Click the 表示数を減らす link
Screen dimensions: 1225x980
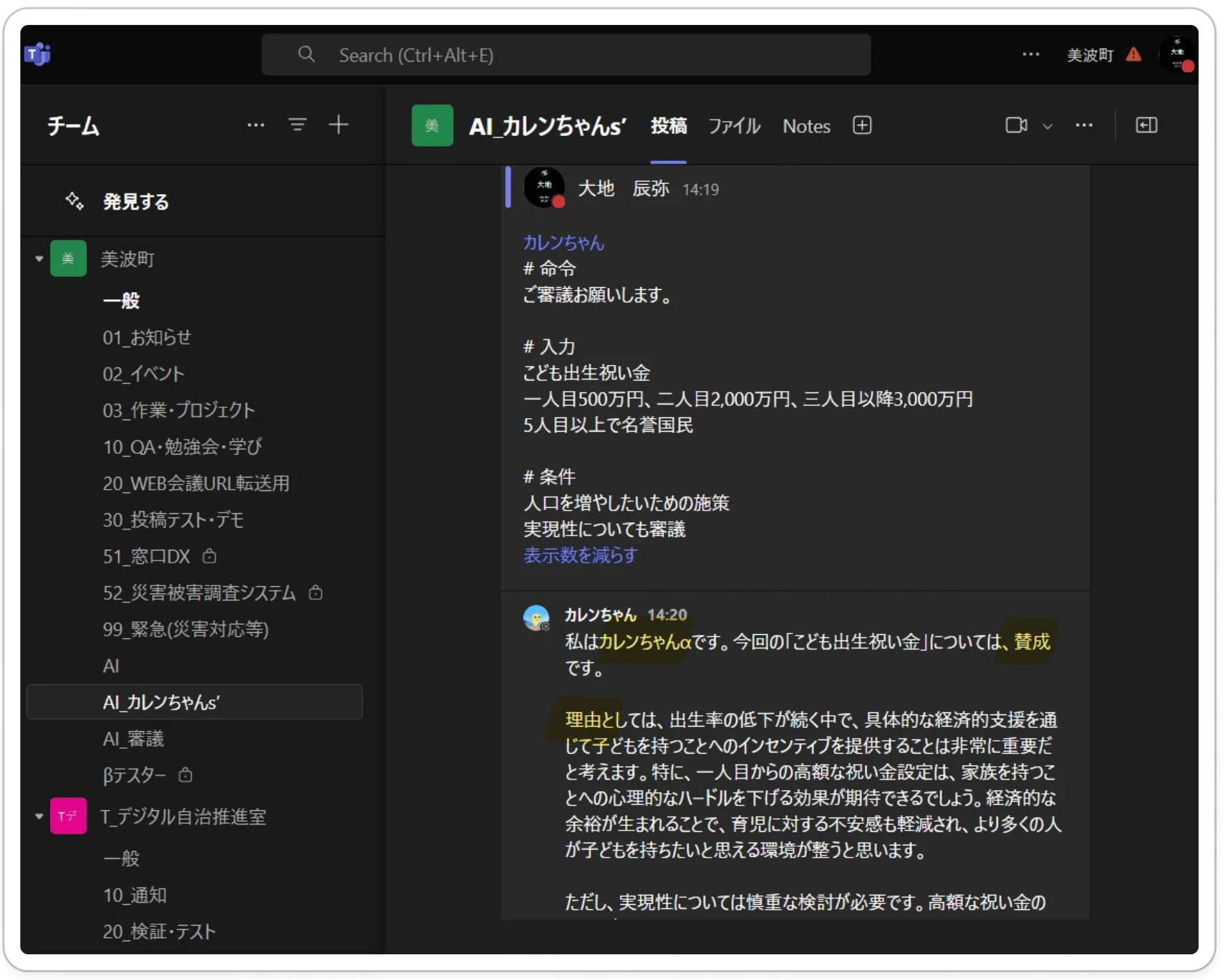(580, 556)
